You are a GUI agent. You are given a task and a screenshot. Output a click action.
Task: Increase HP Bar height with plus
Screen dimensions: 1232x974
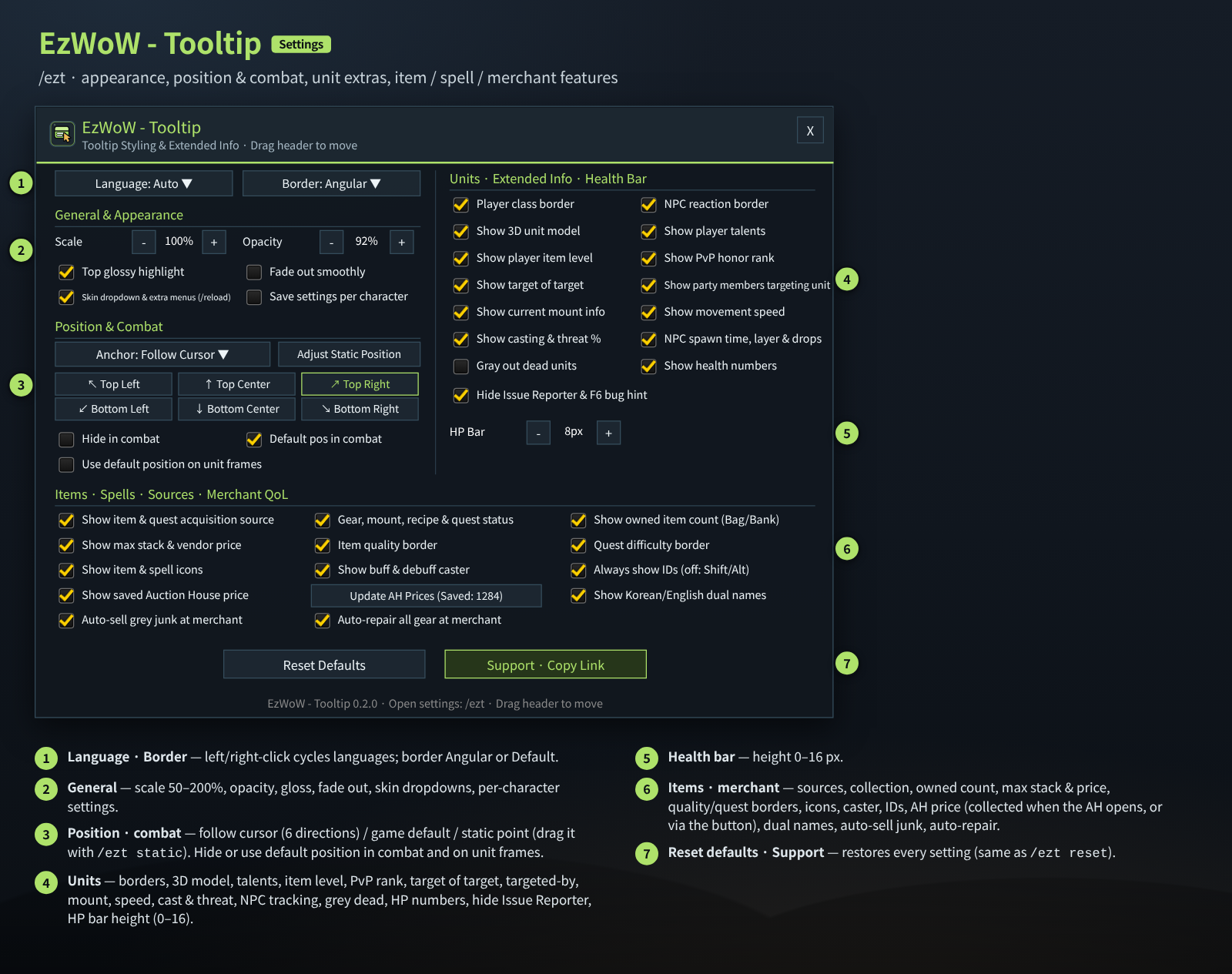(608, 433)
